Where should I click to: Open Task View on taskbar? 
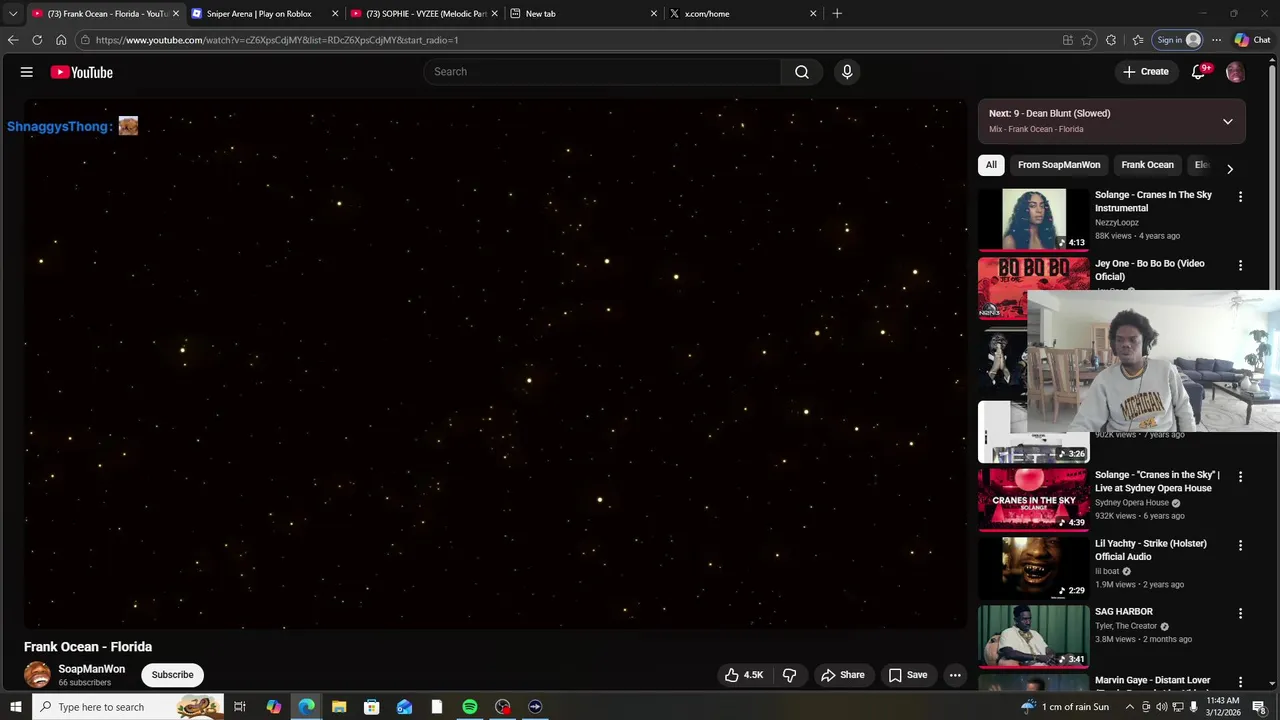click(x=240, y=707)
